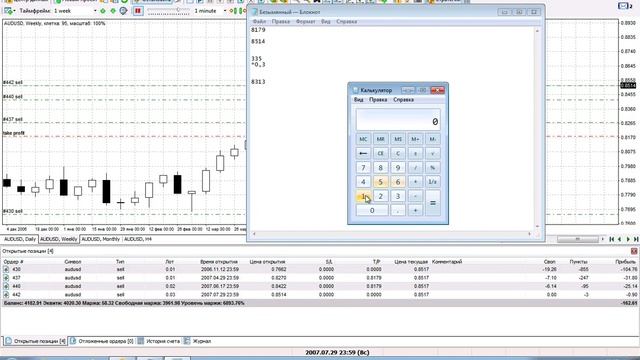The height and width of the screenshot is (360, 640).
Task: Click the calculator MR memory recall key
Action: click(380, 139)
